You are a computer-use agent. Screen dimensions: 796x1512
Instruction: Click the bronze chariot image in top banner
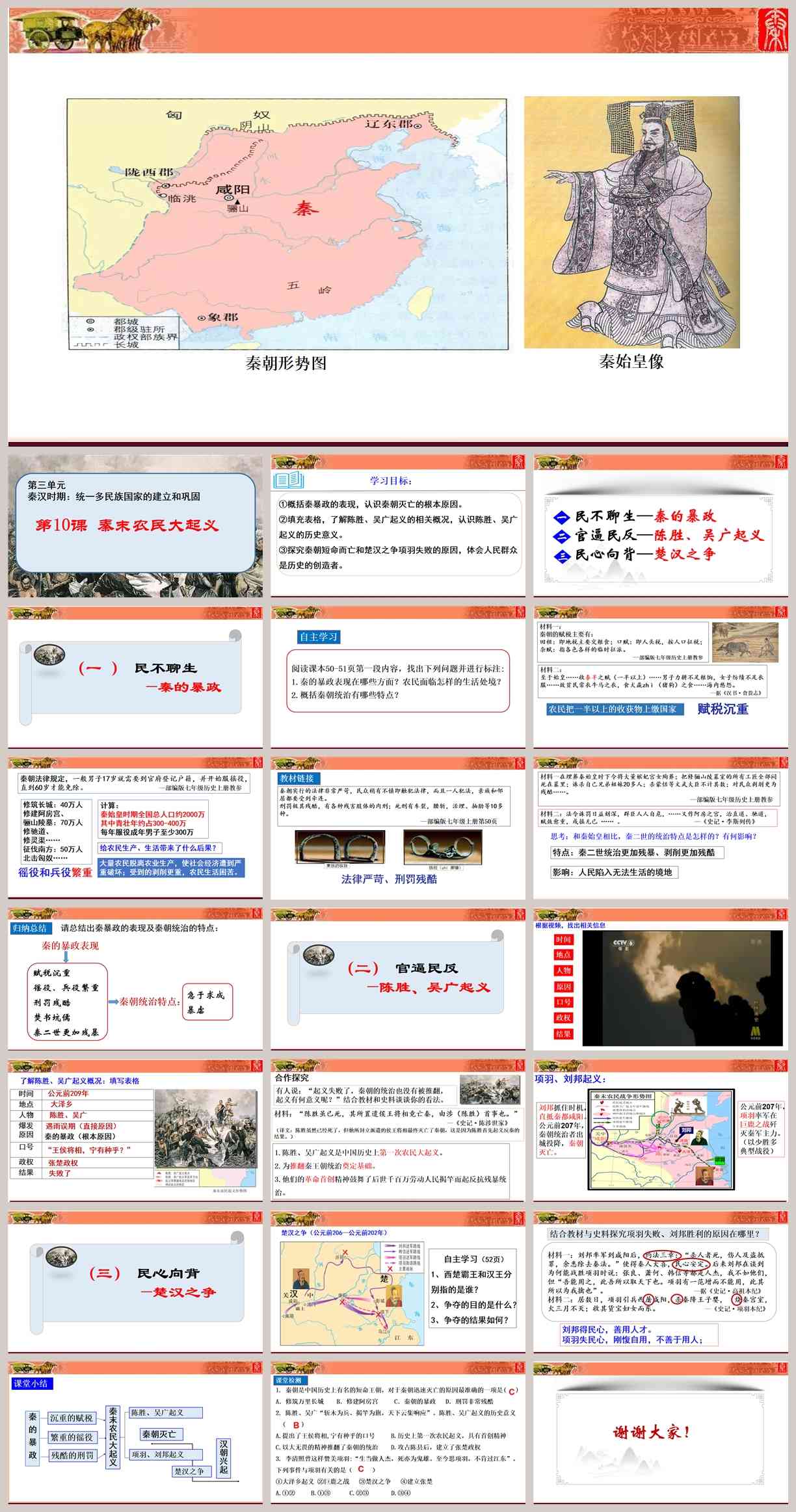click(86, 31)
